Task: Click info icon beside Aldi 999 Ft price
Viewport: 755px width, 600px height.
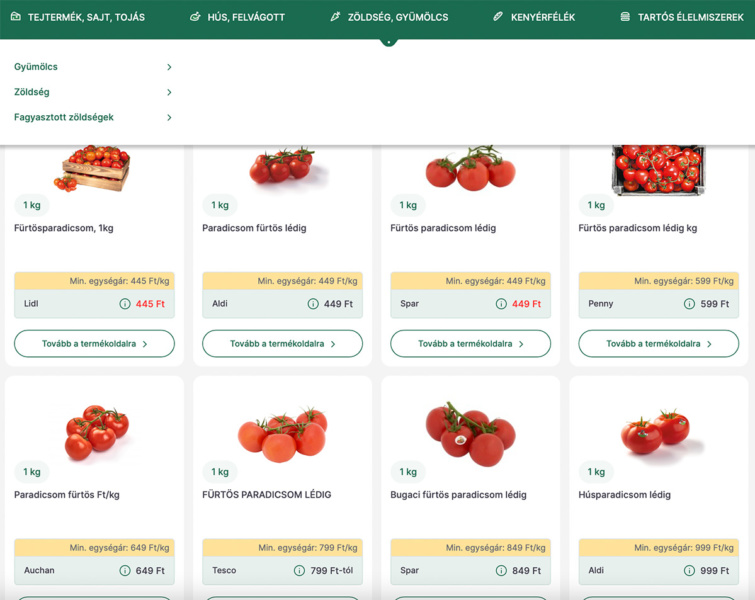Action: (689, 571)
